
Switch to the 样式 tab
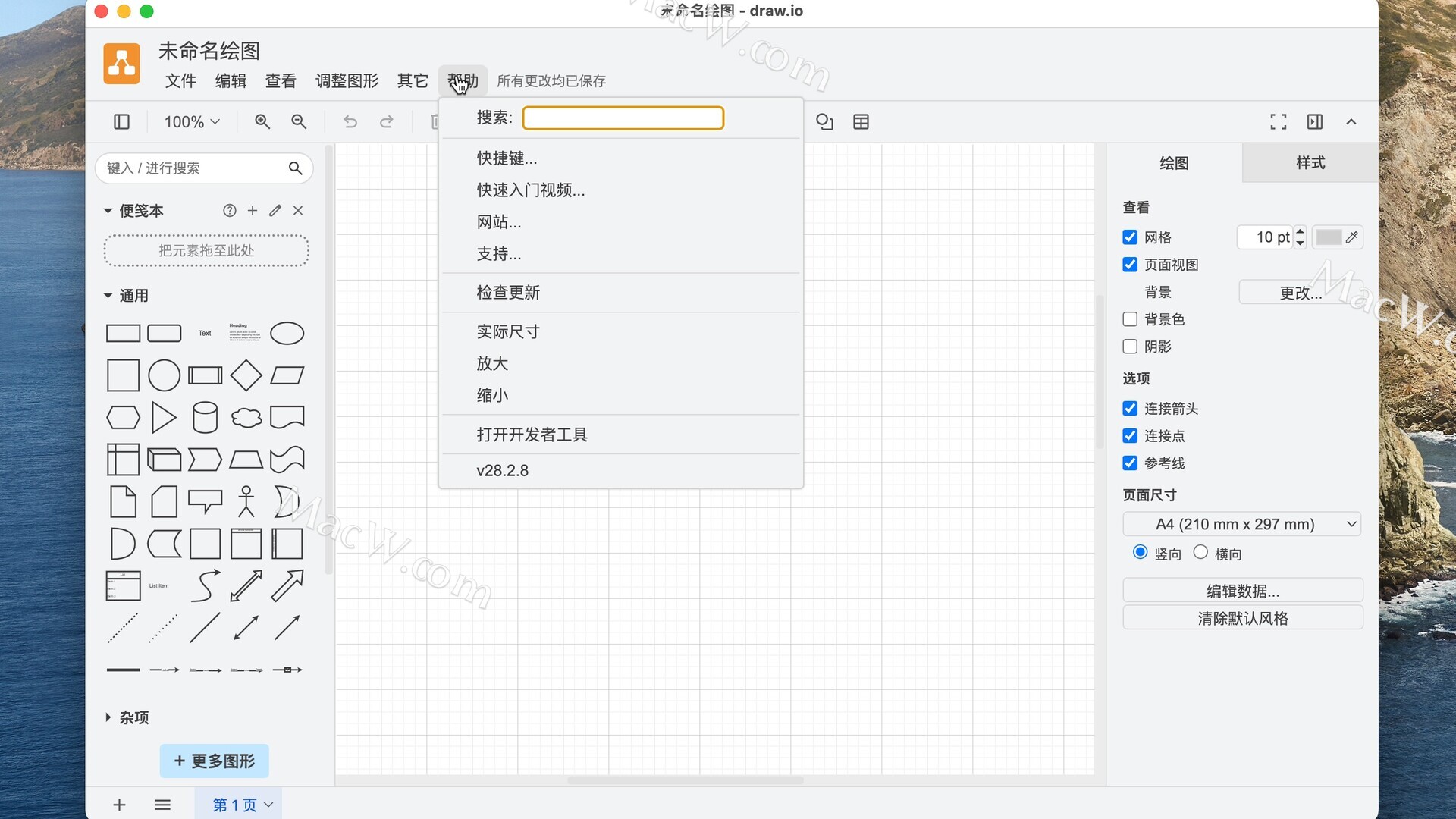(x=1310, y=162)
